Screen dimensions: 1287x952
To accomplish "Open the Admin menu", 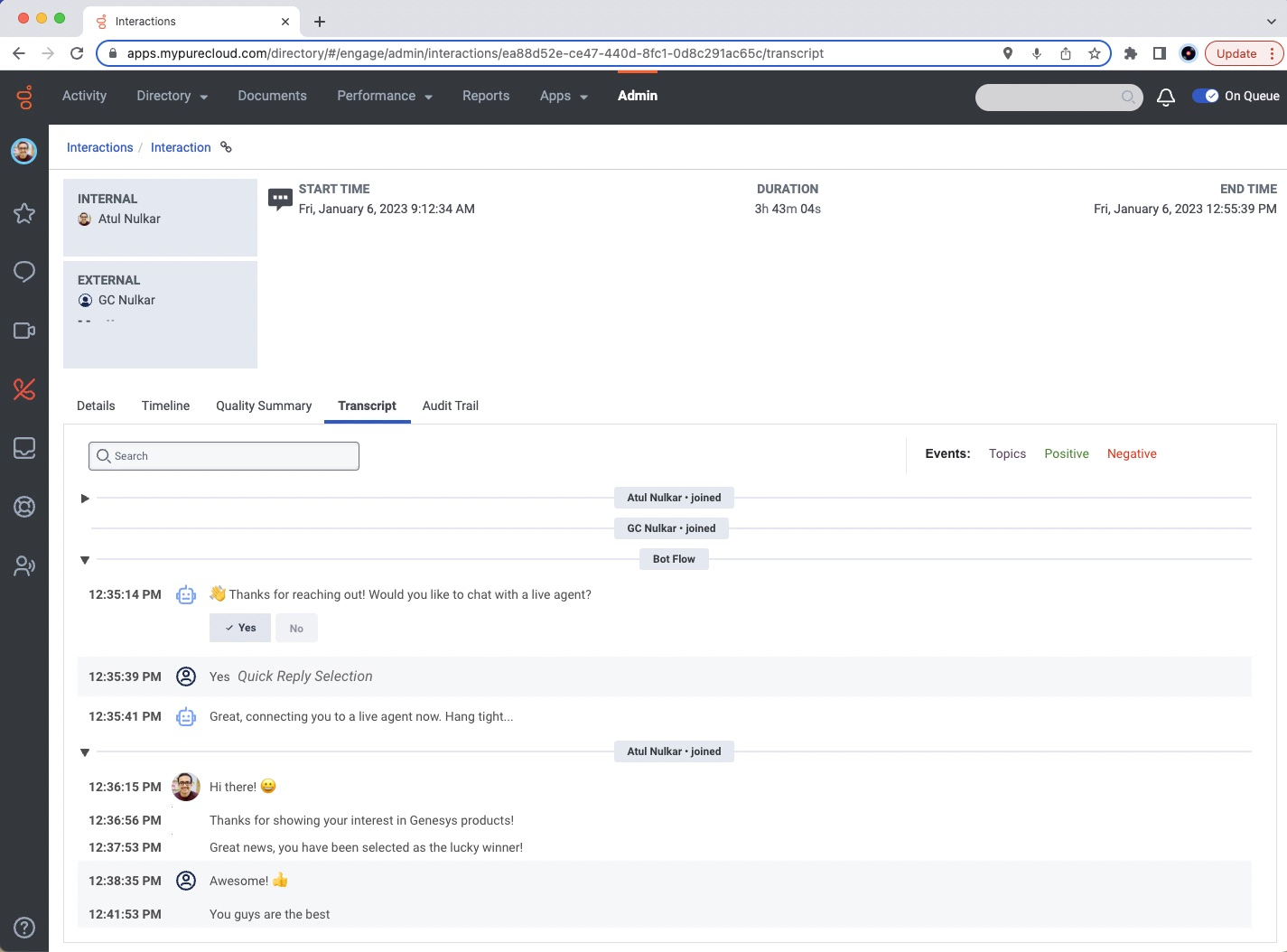I will pos(638,96).
